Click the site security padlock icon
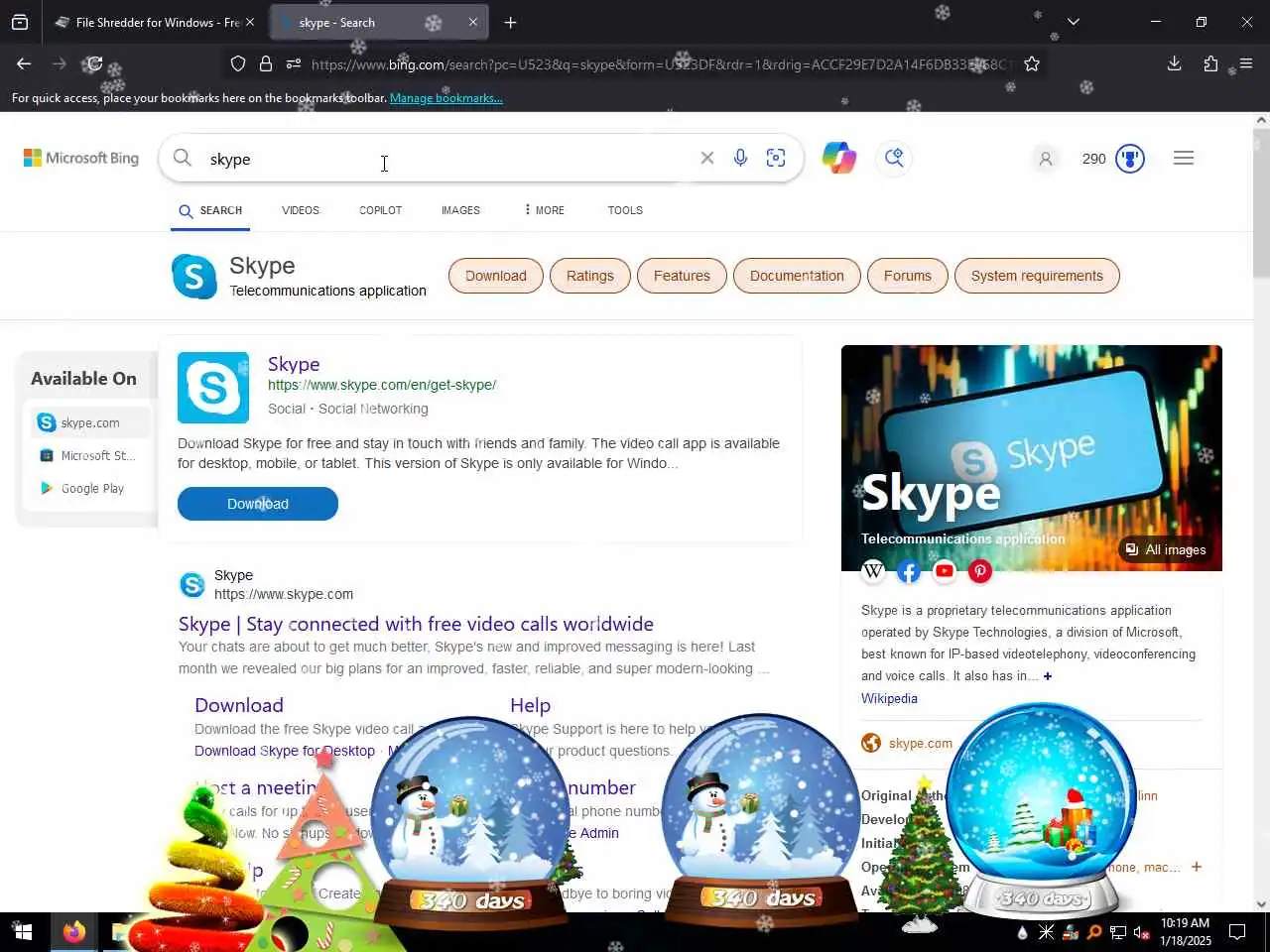Image resolution: width=1270 pixels, height=952 pixels. (266, 63)
